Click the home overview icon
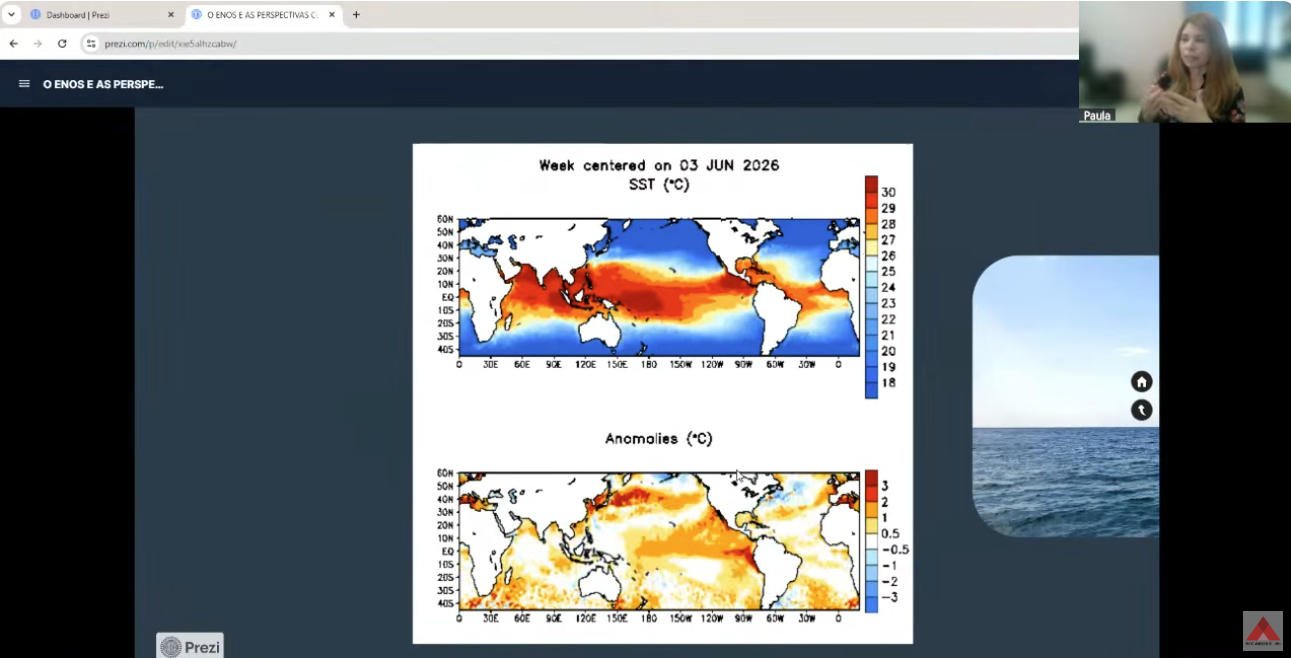Image resolution: width=1291 pixels, height=658 pixels. click(x=1142, y=382)
